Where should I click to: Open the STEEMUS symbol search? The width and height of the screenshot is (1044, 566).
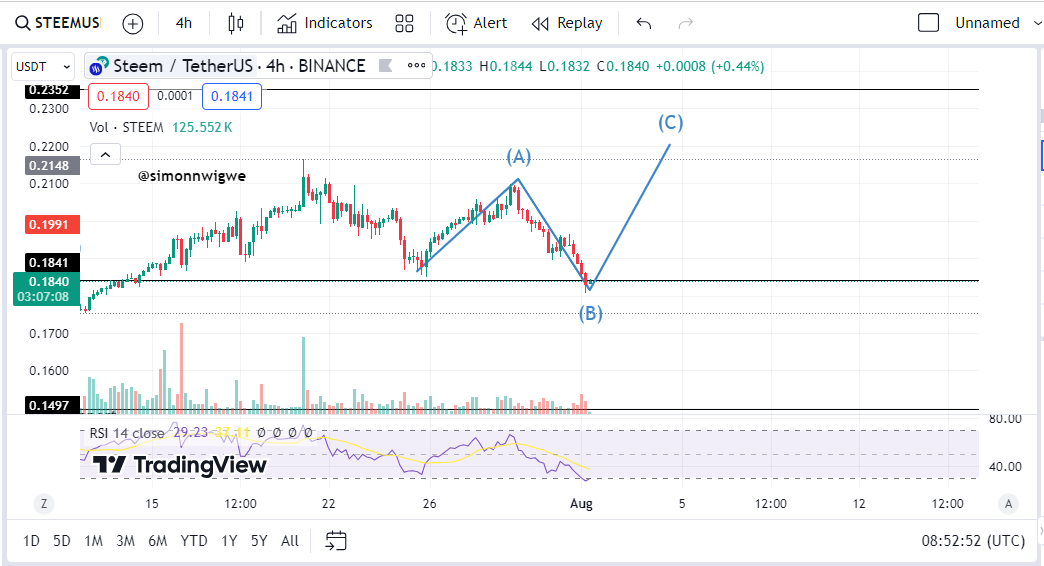(x=58, y=23)
